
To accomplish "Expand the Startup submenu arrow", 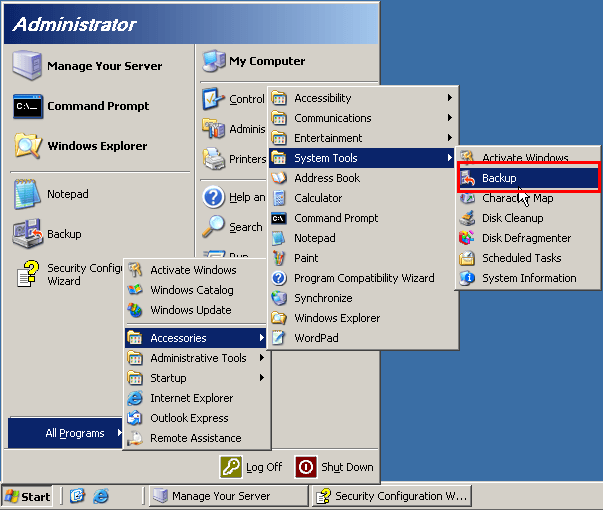I will coord(262,378).
